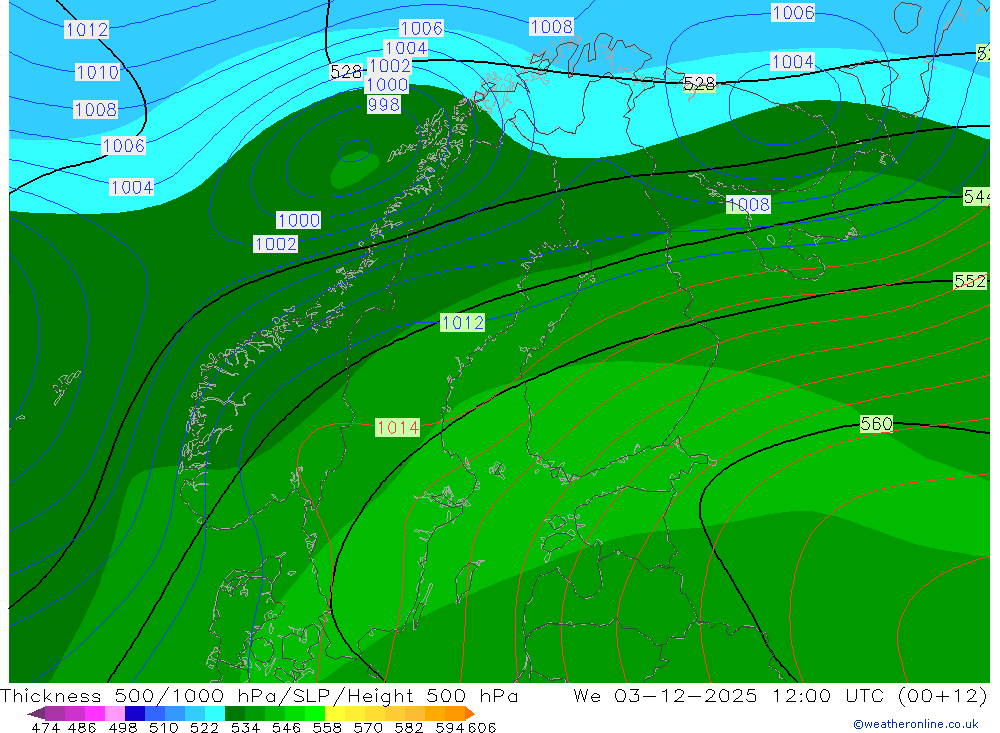Pick the bright yellow legend swatch
This screenshot has width=1000, height=733.
(x=335, y=713)
